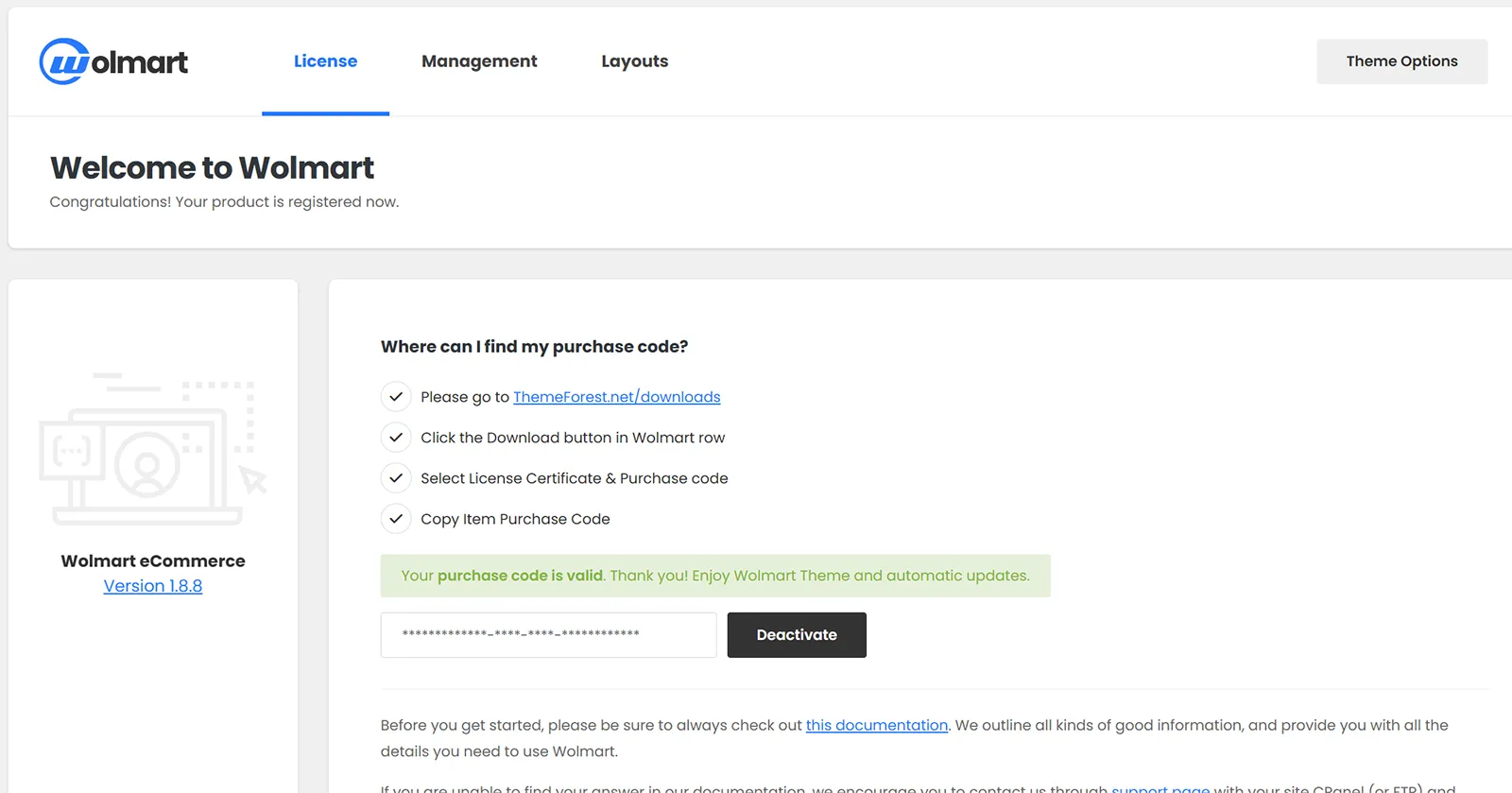This screenshot has height=793, width=1512.
Task: Follow the ThemeForest.net/downloads link
Action: click(617, 397)
